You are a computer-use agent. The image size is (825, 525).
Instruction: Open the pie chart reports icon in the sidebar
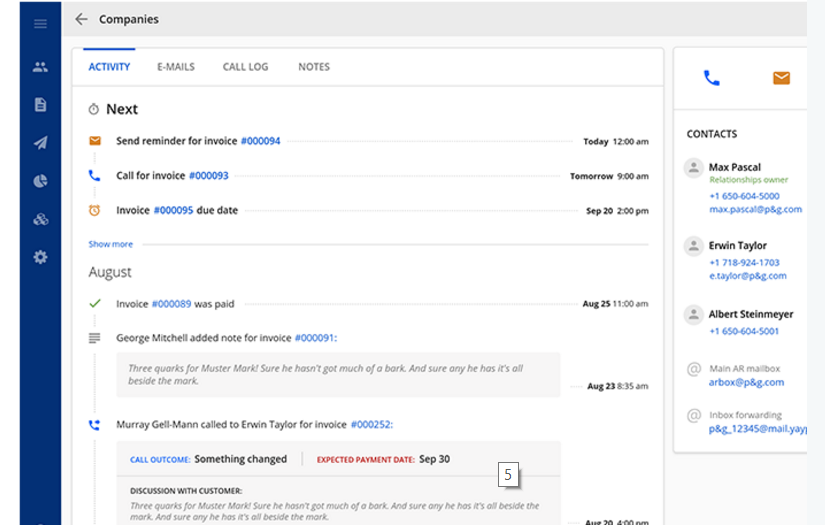pyautogui.click(x=41, y=181)
